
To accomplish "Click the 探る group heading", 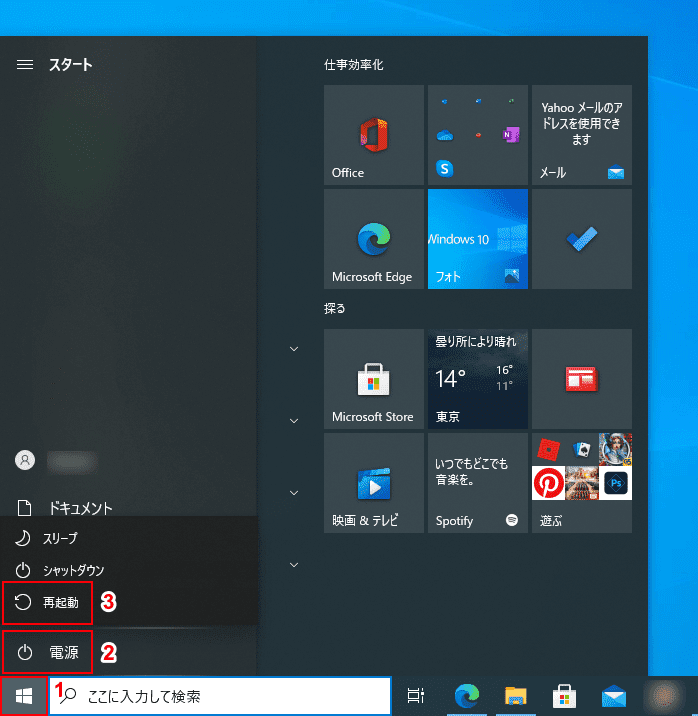I will pos(335,309).
